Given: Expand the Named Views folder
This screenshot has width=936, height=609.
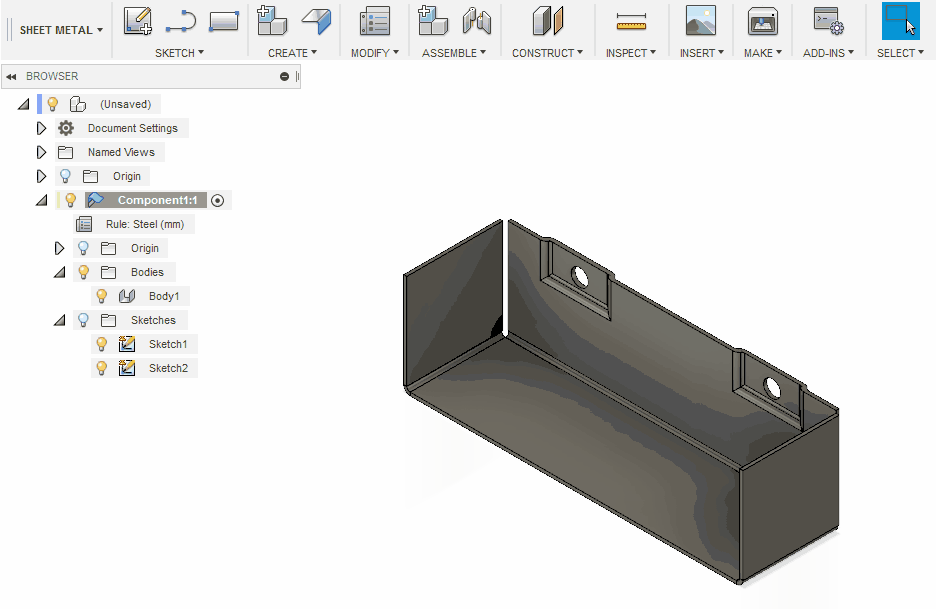Looking at the screenshot, I should [x=41, y=152].
